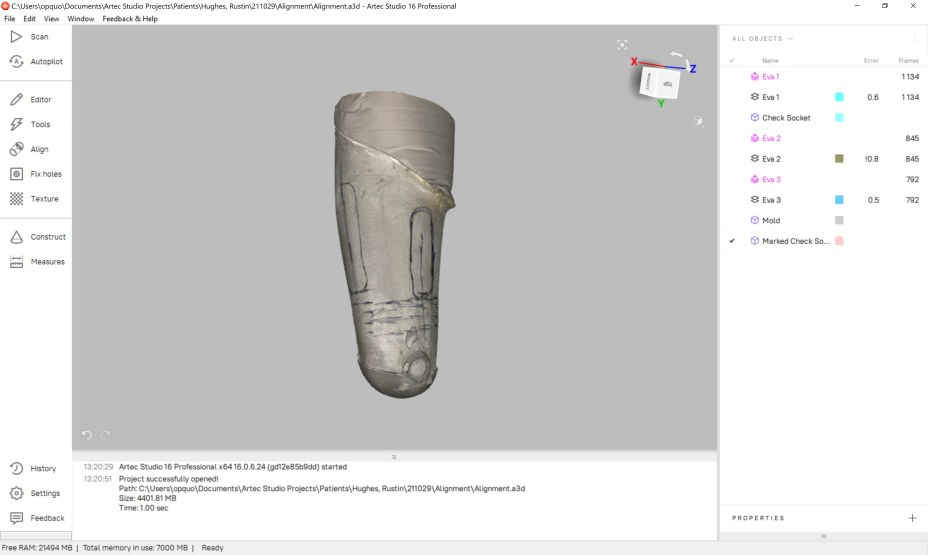This screenshot has width=928, height=555.
Task: Open the View menu
Action: [x=51, y=19]
